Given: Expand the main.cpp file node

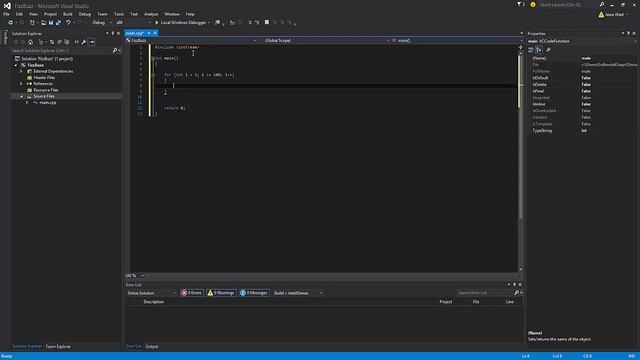Looking at the screenshot, I should pos(27,102).
